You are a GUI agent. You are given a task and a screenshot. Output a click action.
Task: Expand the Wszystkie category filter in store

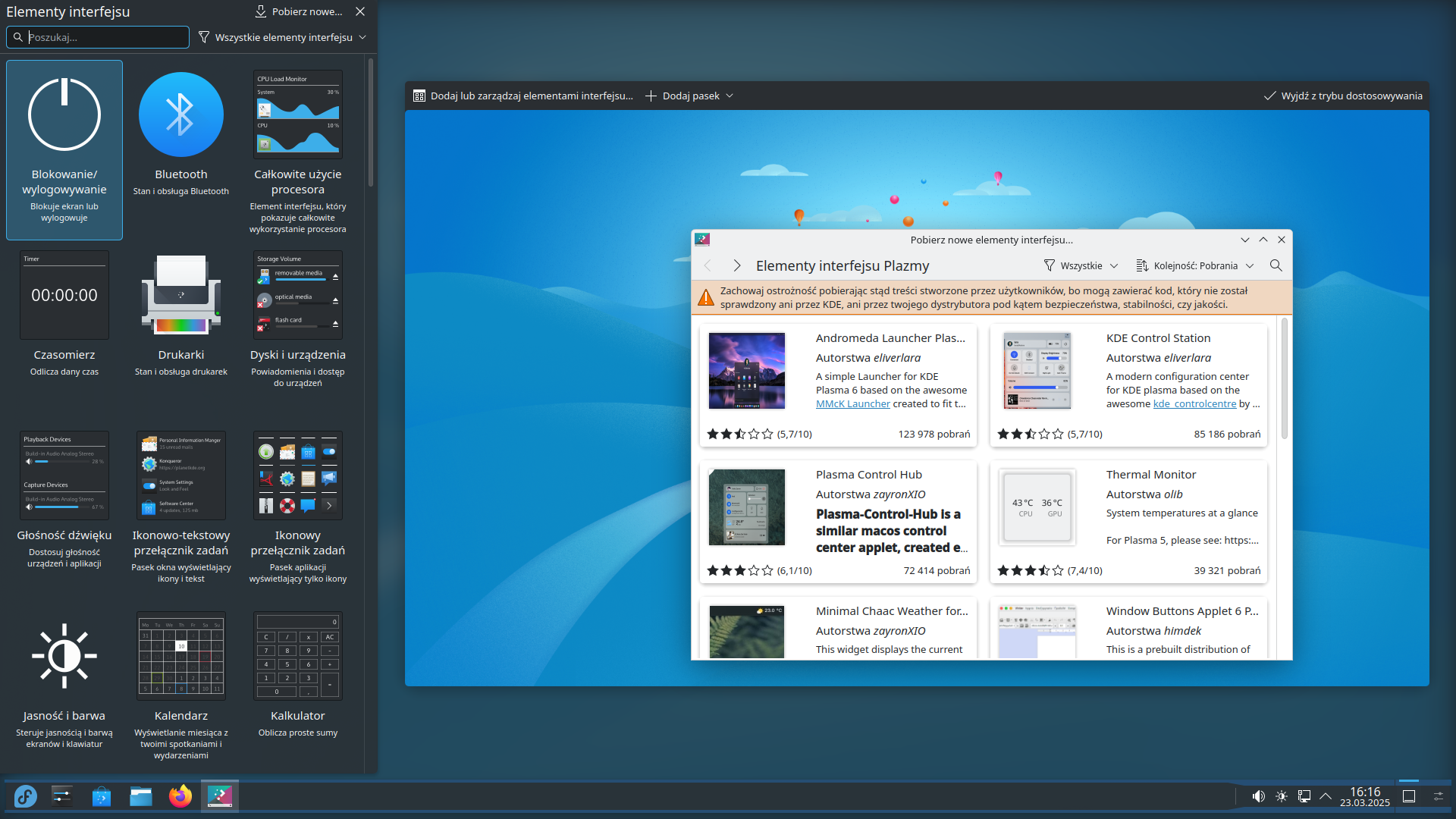1081,265
